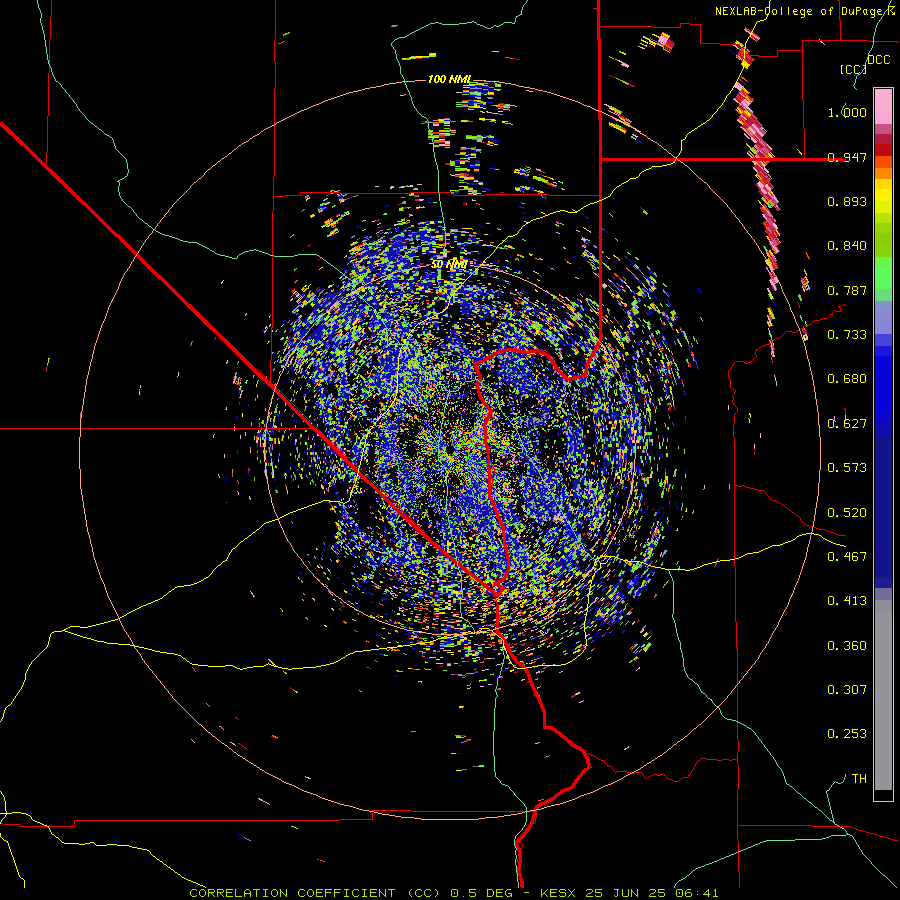Click the 0.947 scale value
900x900 pixels.
[x=847, y=157]
